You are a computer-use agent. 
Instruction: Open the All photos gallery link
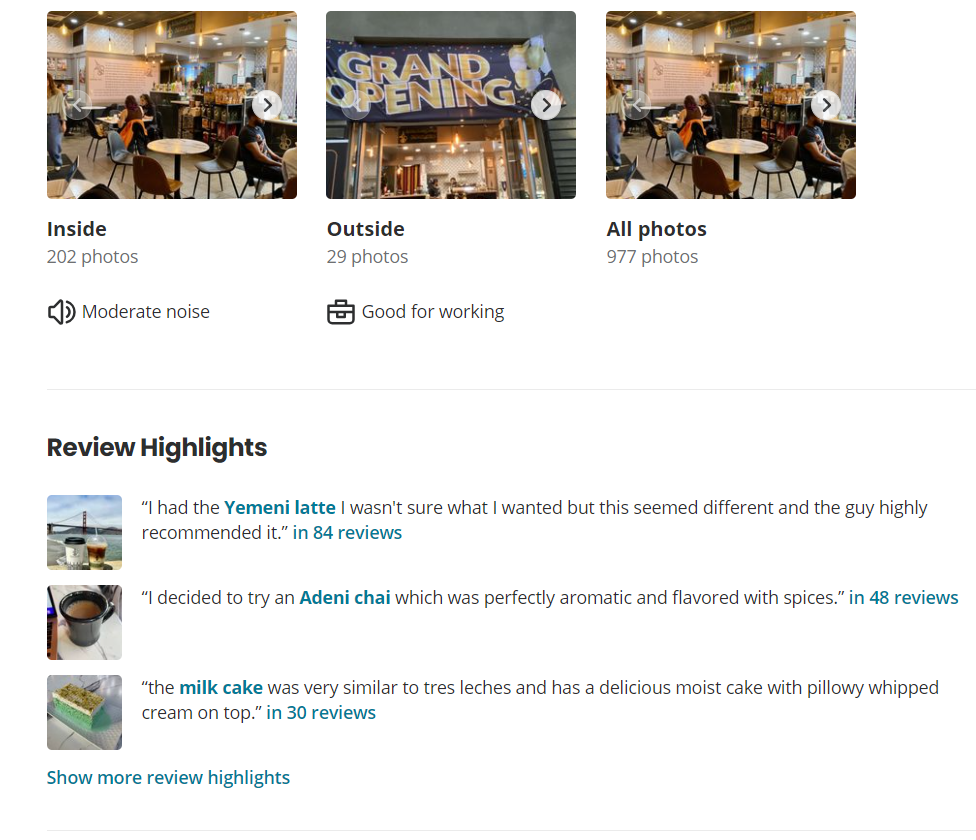(x=657, y=229)
